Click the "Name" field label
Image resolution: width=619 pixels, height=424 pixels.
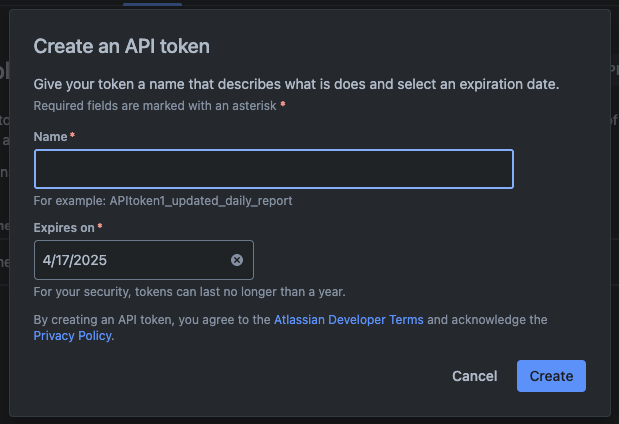coord(50,136)
